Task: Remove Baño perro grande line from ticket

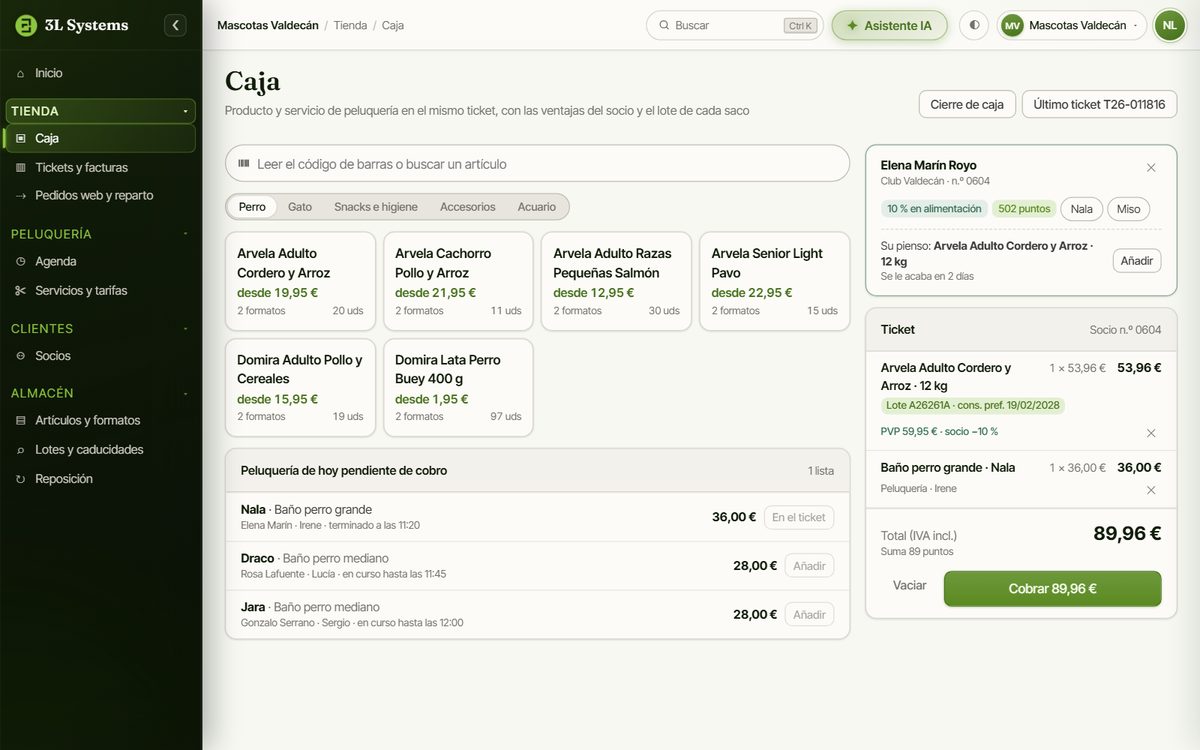Action: (1151, 490)
